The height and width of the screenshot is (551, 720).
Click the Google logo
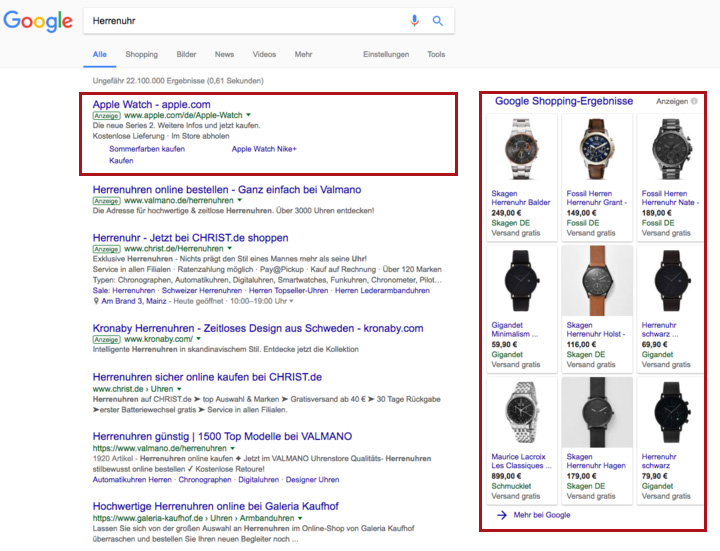(x=38, y=21)
